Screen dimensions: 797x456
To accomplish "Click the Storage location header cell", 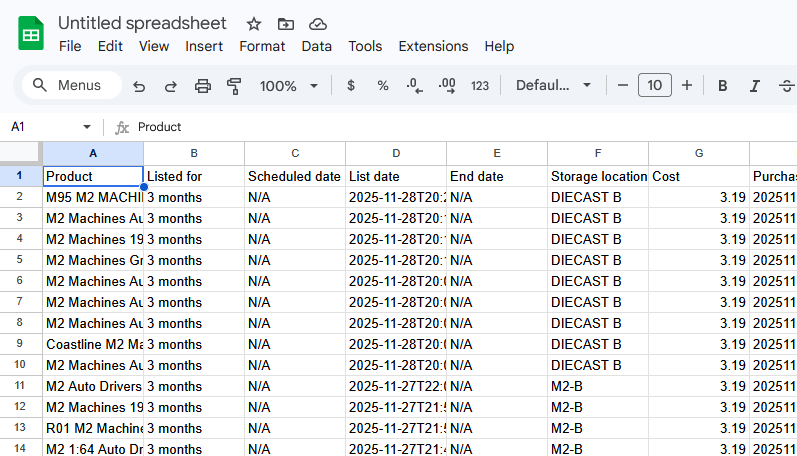I will pyautogui.click(x=598, y=176).
